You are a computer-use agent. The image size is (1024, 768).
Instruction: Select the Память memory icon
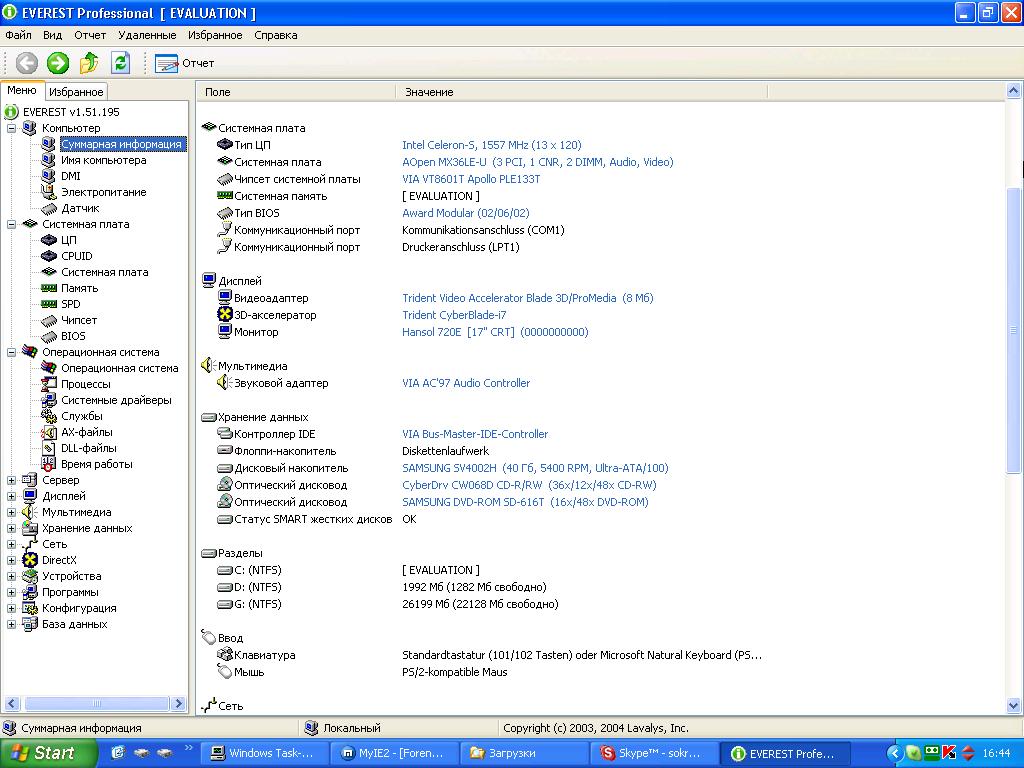(x=48, y=288)
